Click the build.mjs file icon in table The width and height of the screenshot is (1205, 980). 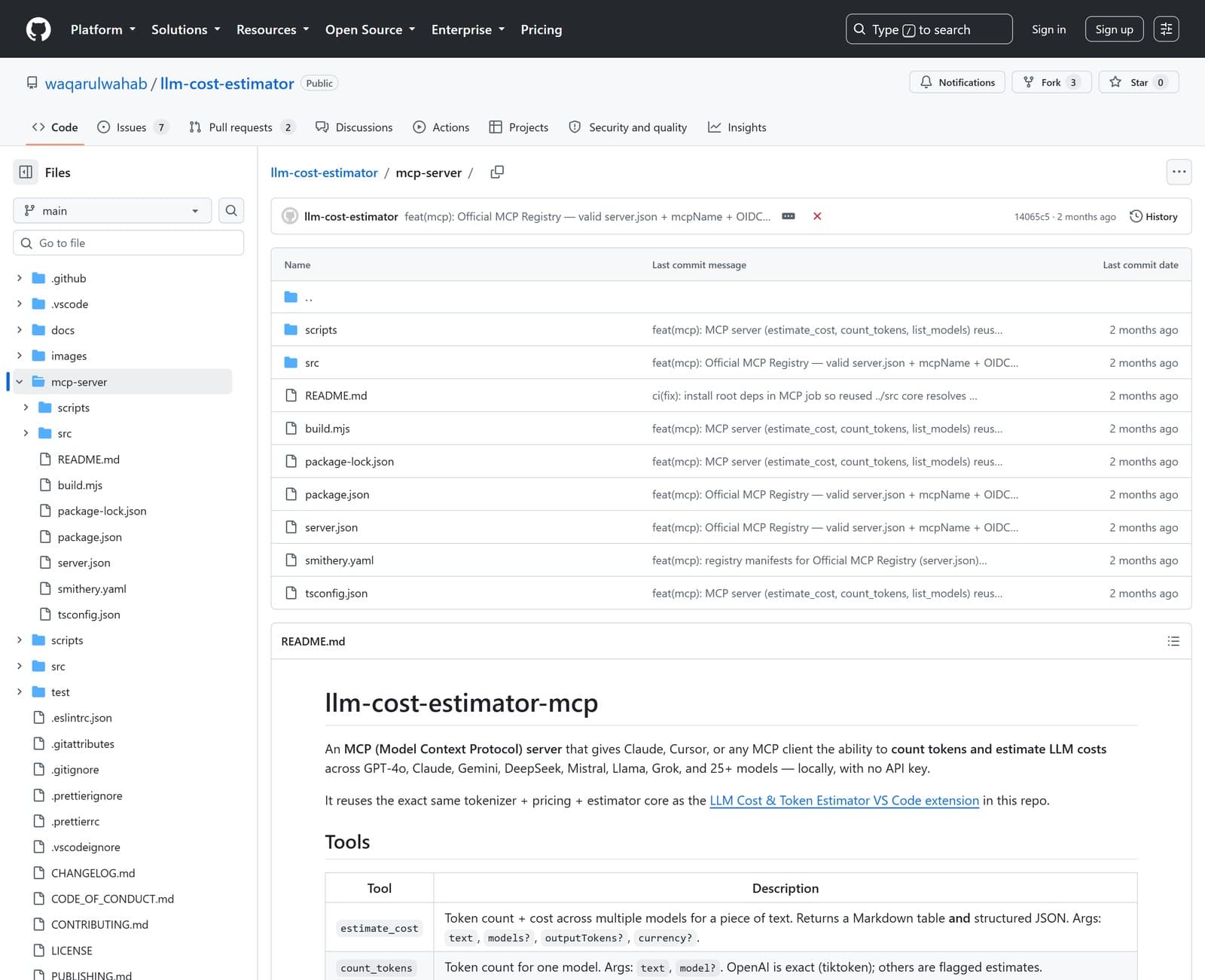coord(291,429)
